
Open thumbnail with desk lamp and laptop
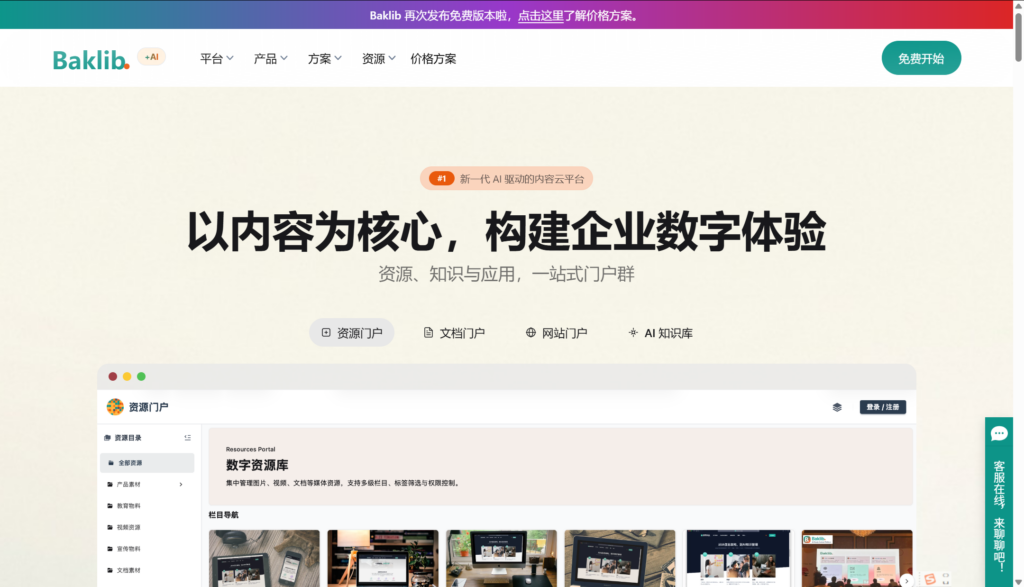tap(383, 558)
